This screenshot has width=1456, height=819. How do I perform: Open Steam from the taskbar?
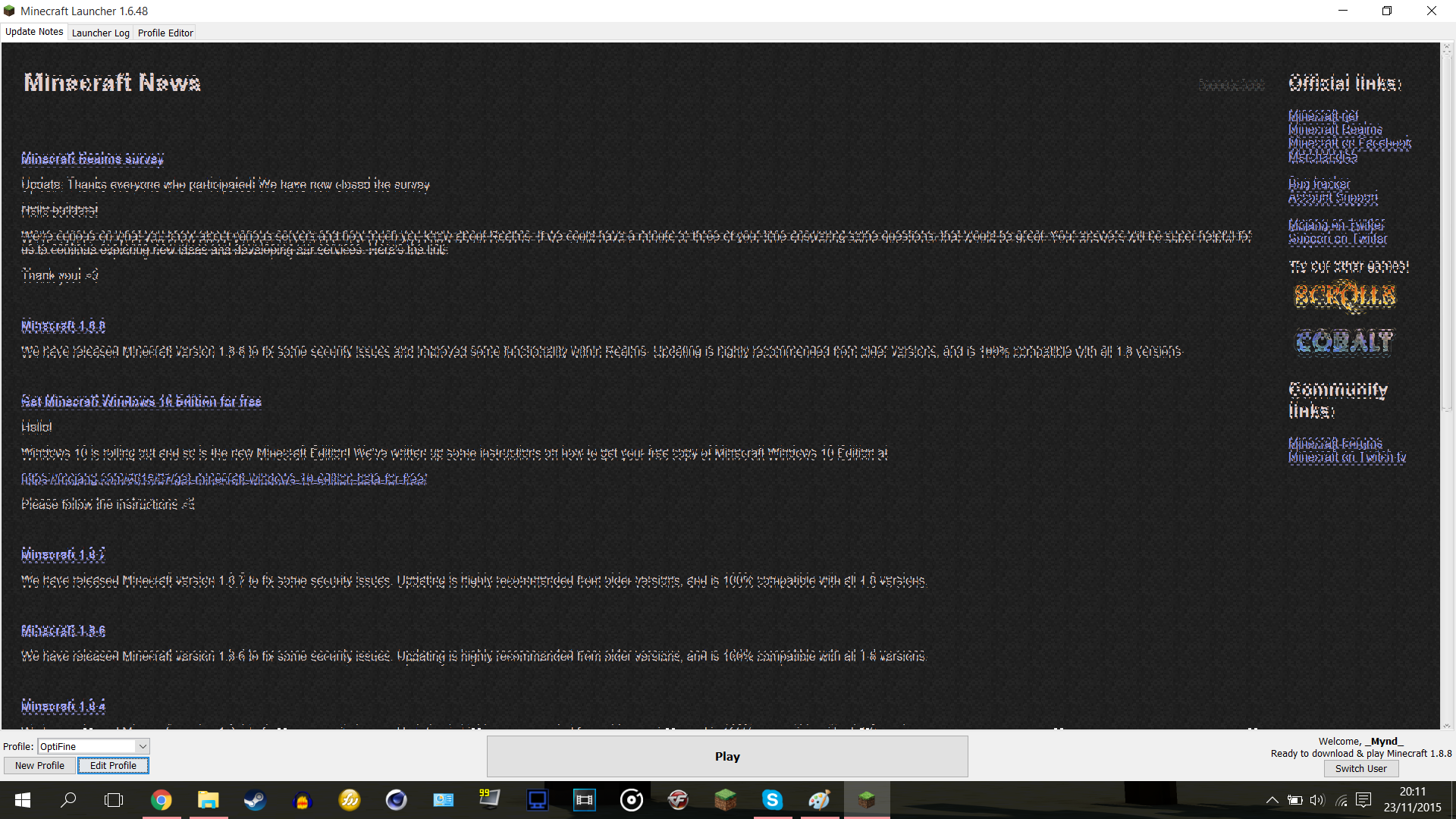pos(255,800)
